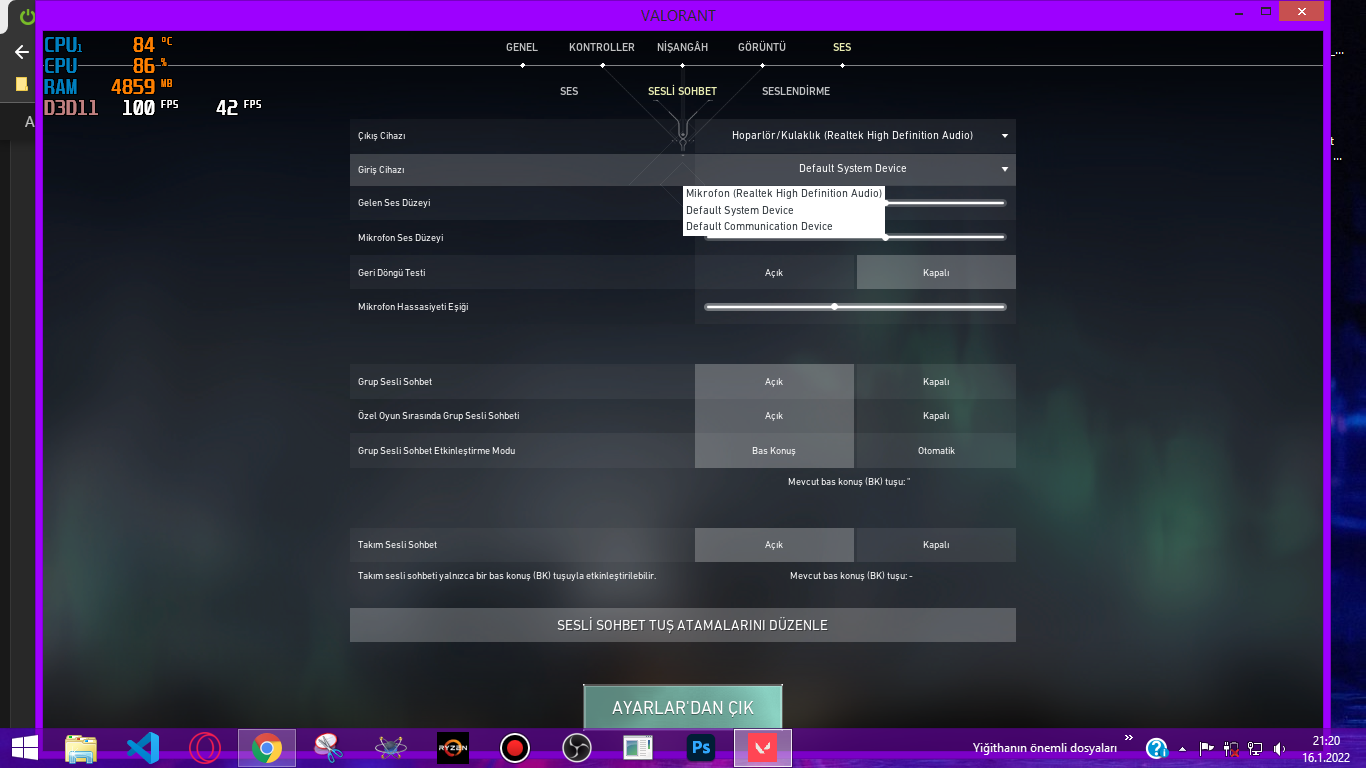Set Geri Döngü Testi to Açık

click(x=774, y=272)
